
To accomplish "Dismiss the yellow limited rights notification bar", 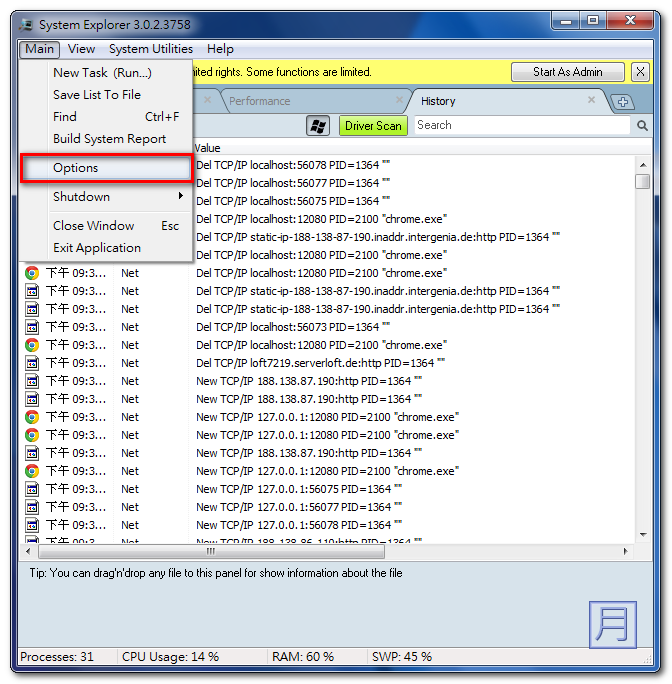I will [x=640, y=72].
